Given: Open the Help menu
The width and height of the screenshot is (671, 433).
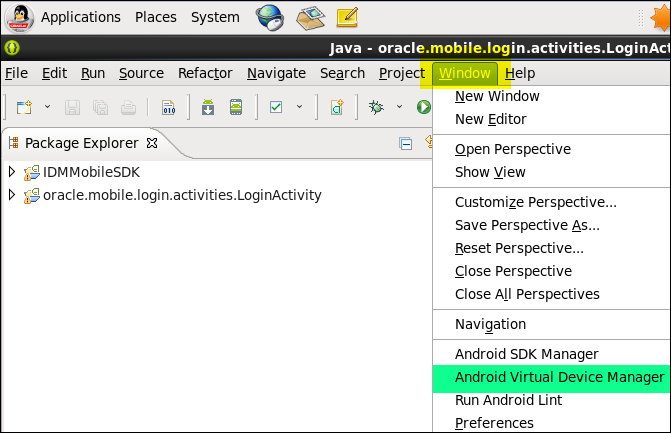Looking at the screenshot, I should pos(520,73).
